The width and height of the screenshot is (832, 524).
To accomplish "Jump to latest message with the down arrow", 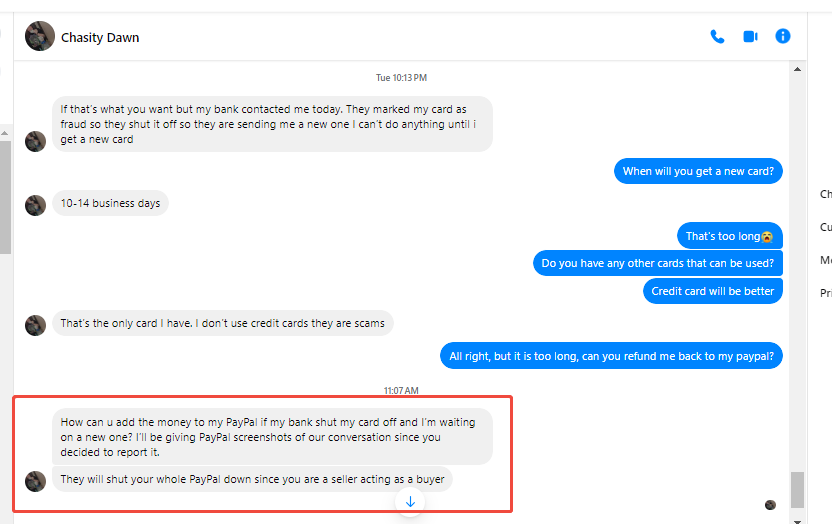I will tap(410, 501).
